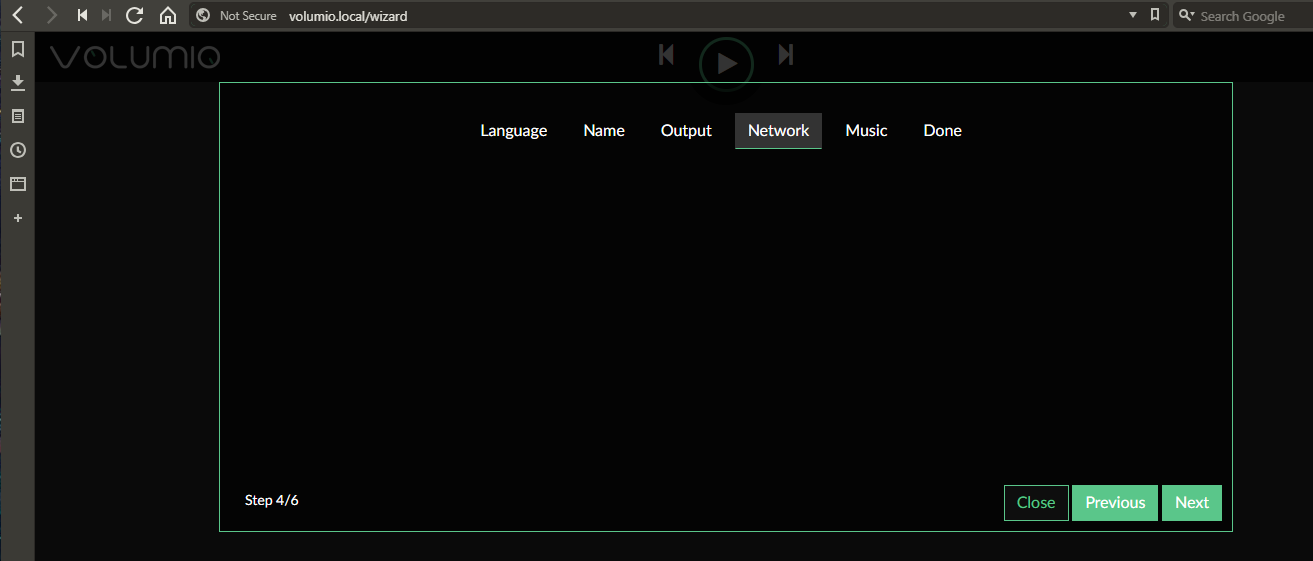Click the "Not Secure" label
The image size is (1313, 561).
pos(248,16)
